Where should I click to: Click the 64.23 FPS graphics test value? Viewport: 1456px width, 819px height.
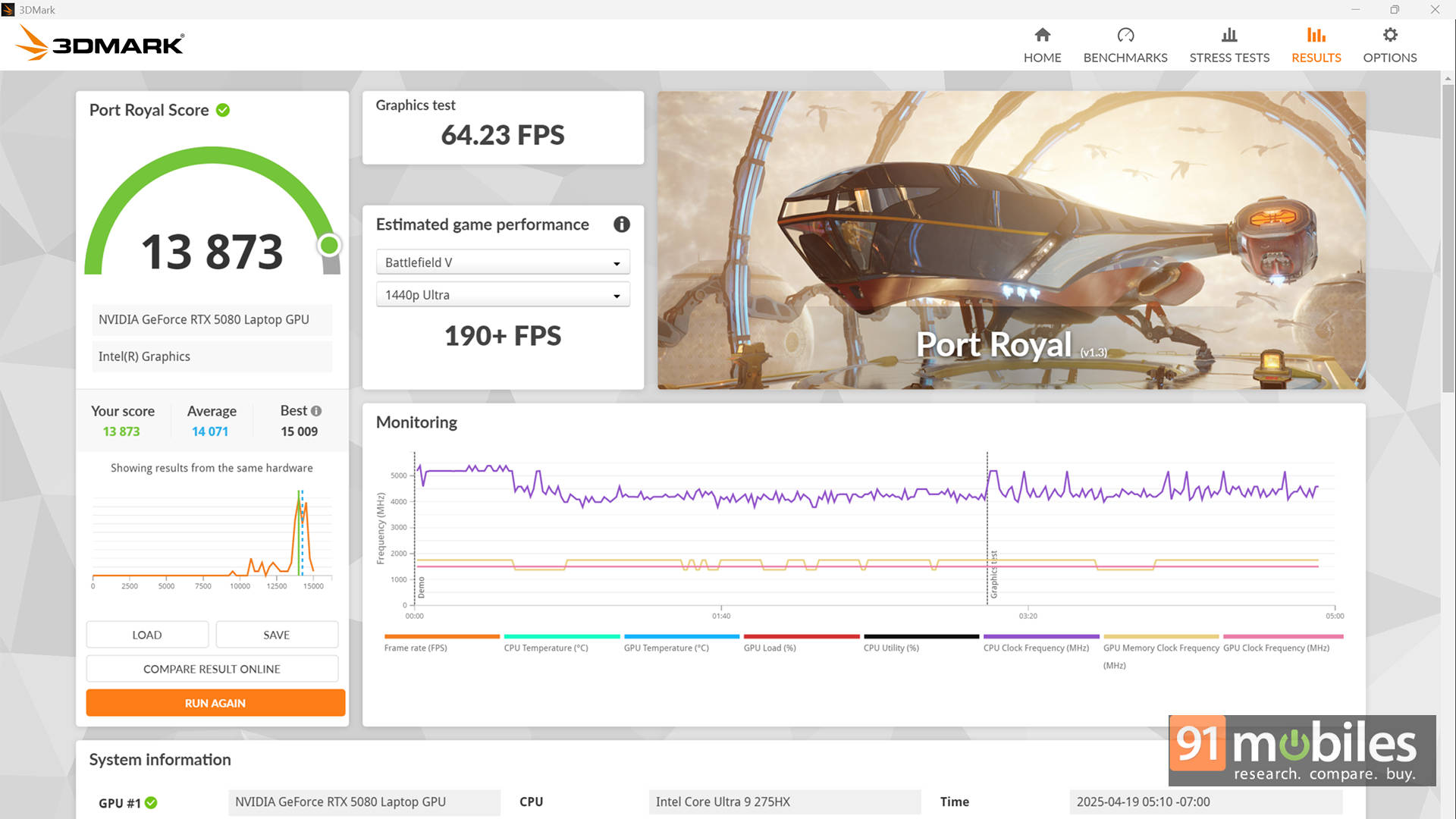pos(503,135)
